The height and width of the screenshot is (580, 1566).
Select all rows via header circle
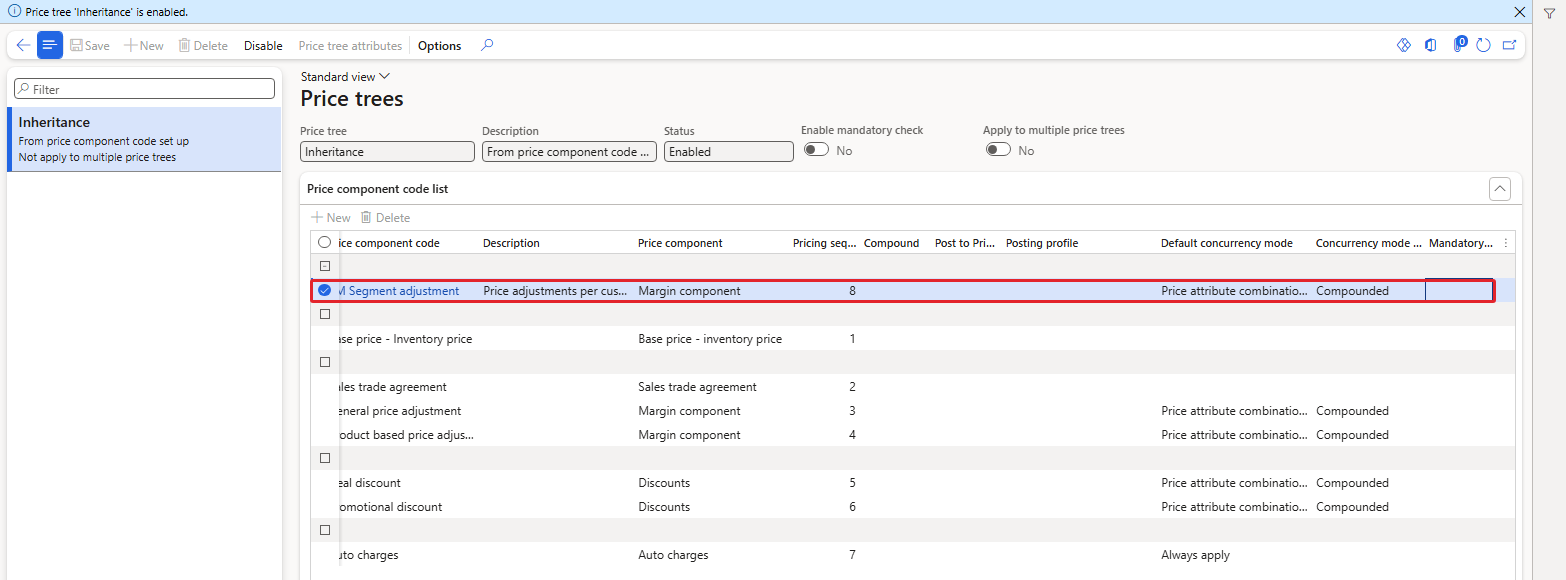click(x=324, y=243)
